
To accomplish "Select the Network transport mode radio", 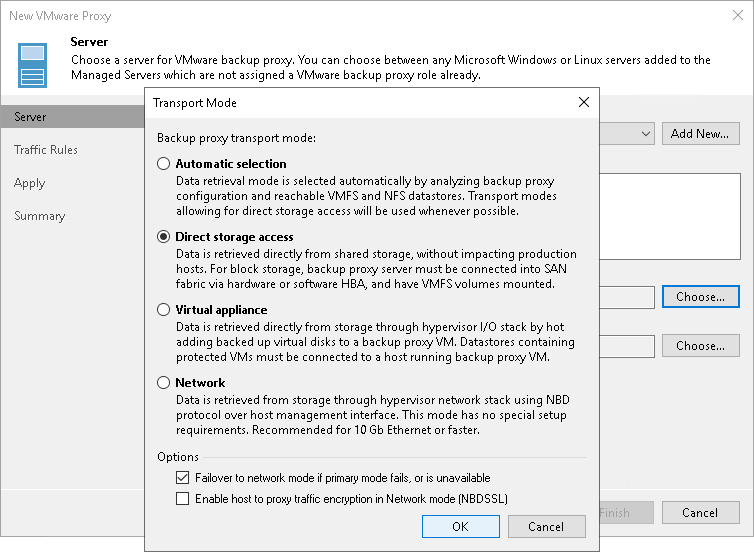I will tap(163, 383).
